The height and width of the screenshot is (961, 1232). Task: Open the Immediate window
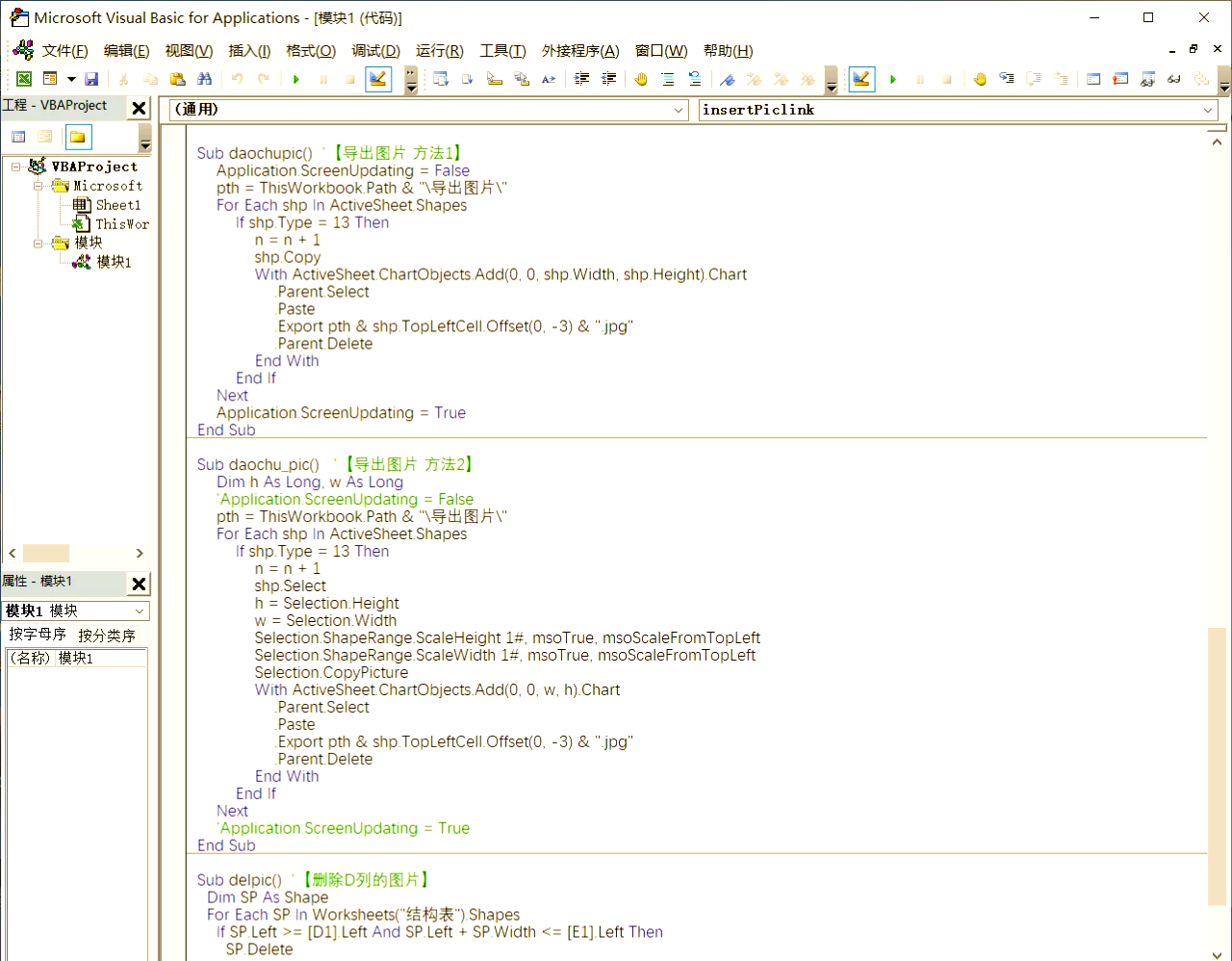pyautogui.click(x=1120, y=79)
